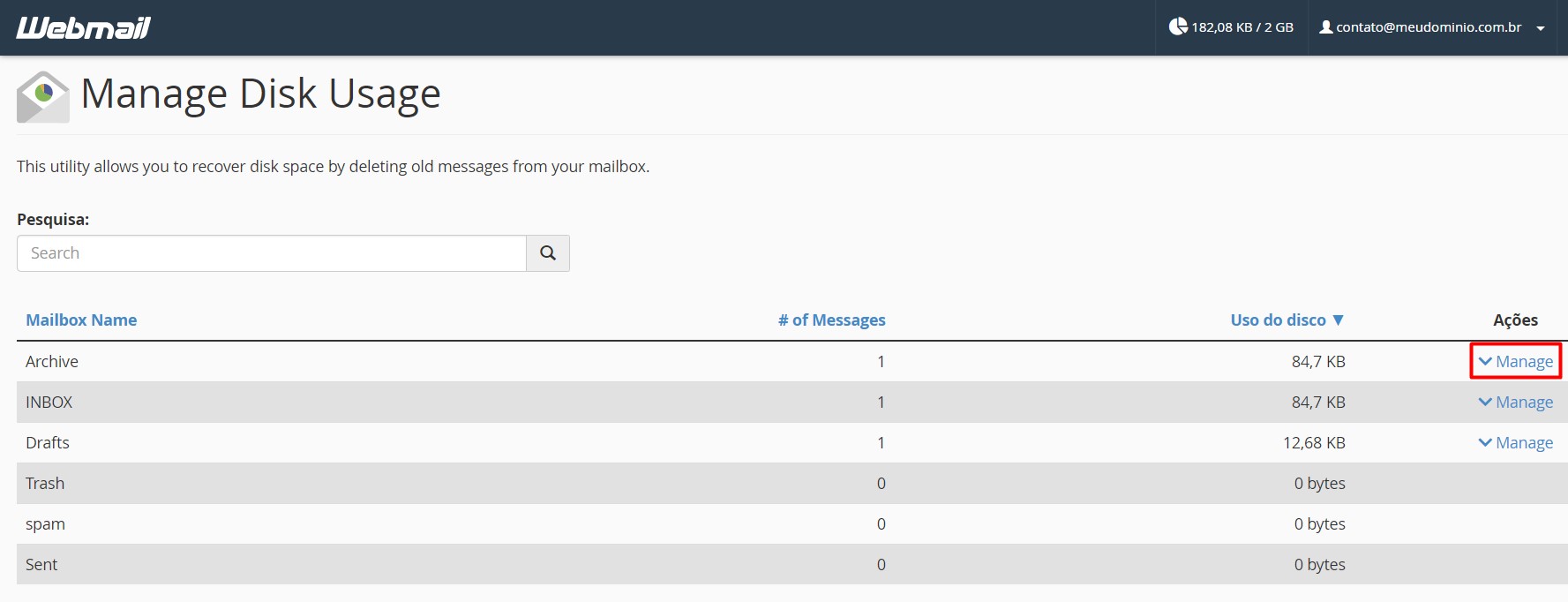Screen dimensions: 1568x602
Task: Click the Ações column header
Action: coord(1515,320)
